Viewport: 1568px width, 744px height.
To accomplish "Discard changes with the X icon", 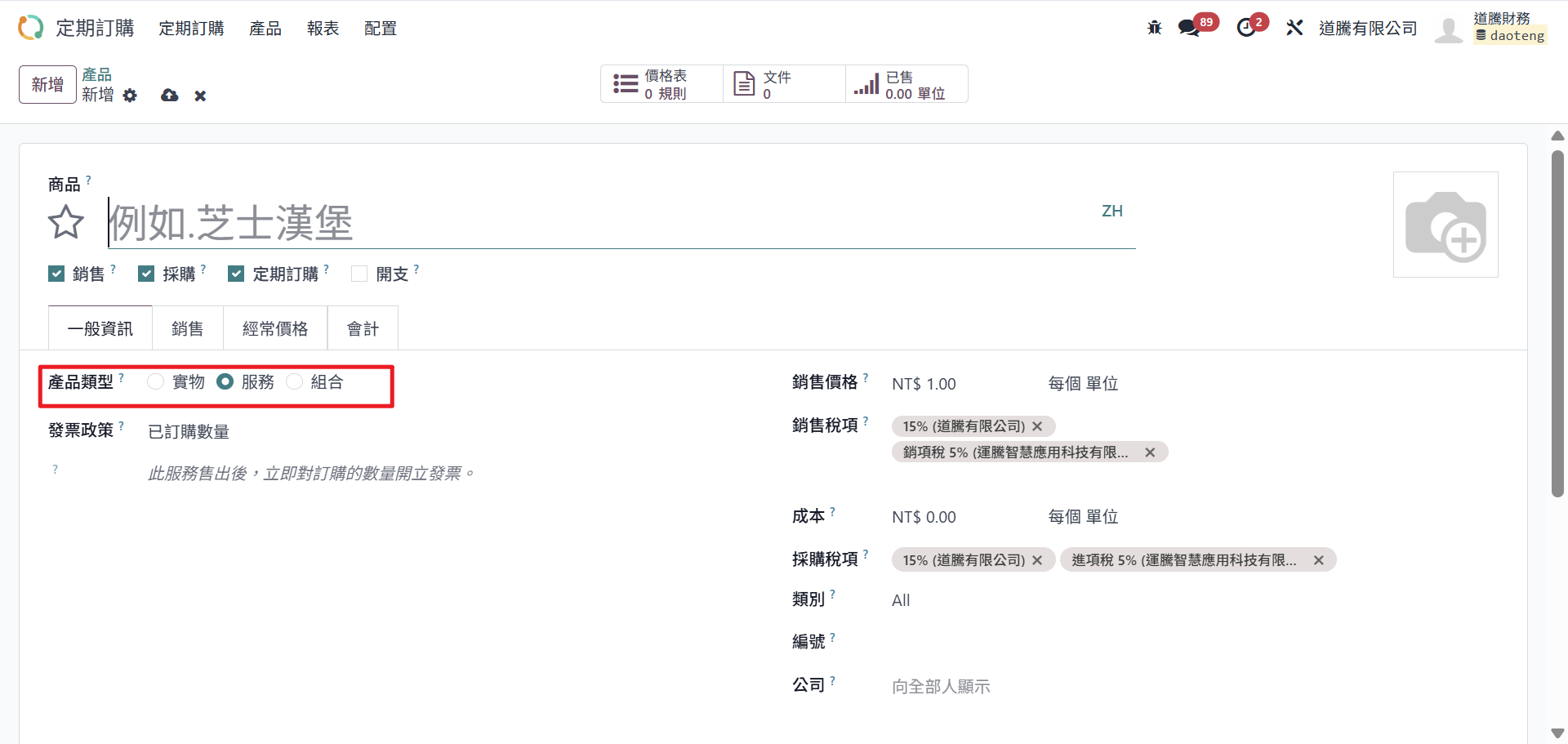I will (200, 96).
